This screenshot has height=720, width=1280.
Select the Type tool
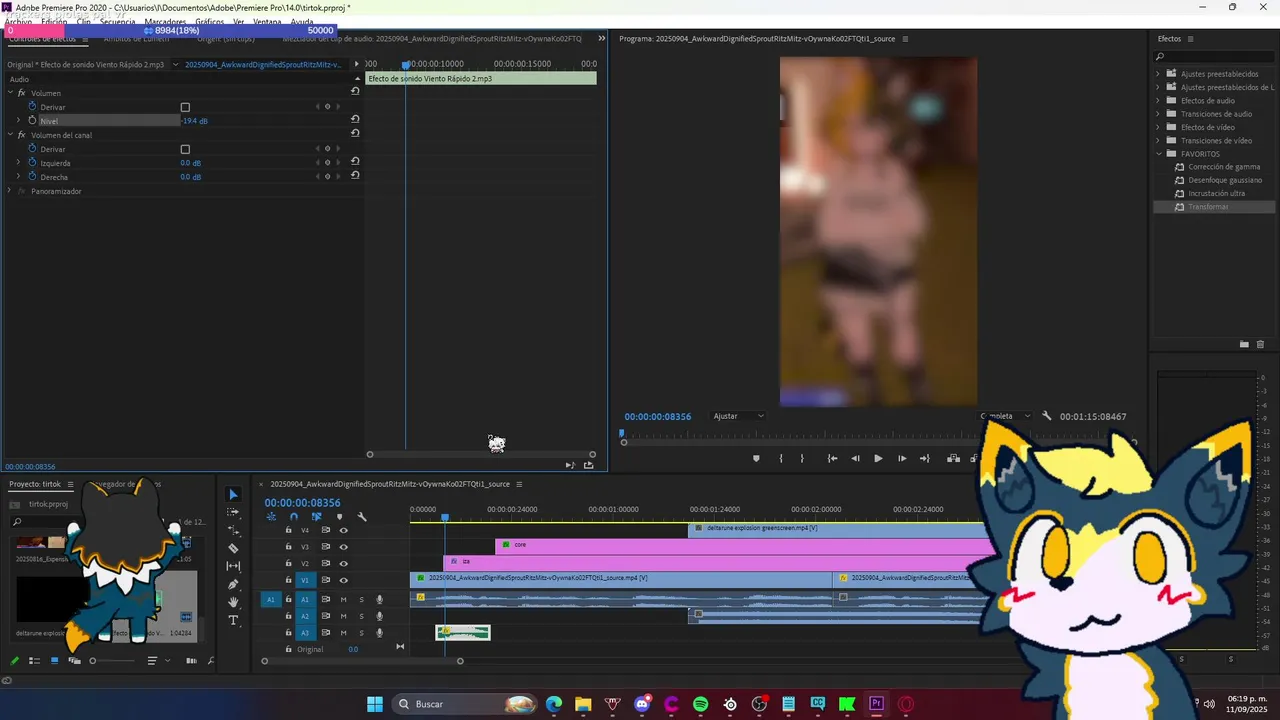point(234,620)
